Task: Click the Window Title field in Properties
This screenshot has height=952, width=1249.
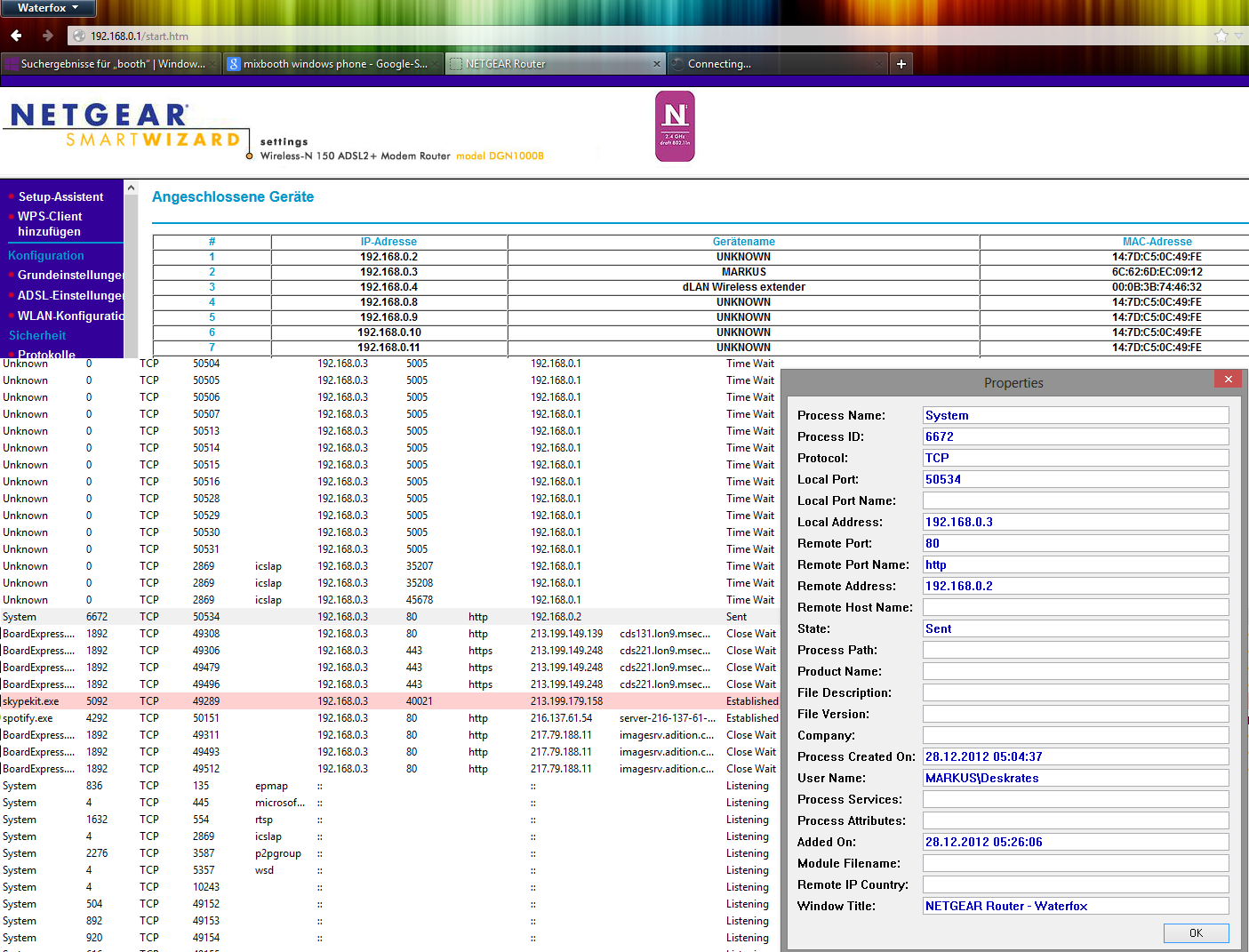Action: [x=1076, y=906]
